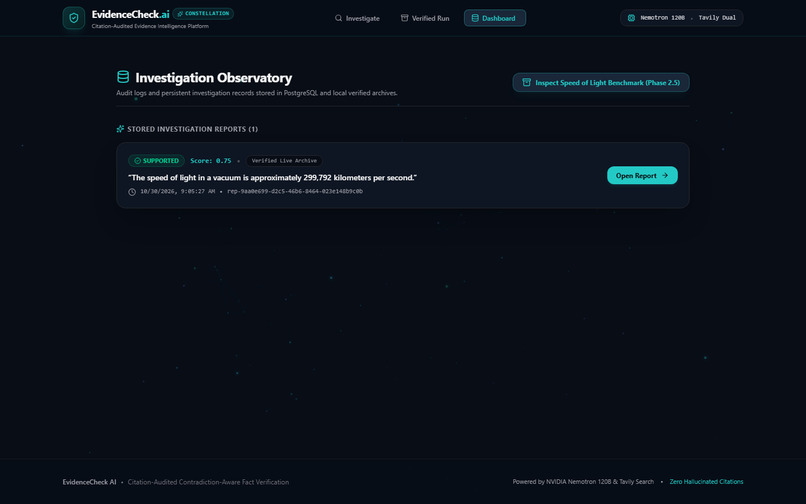806x504 pixels.
Task: Click the chip icon beside Nemotron 120B
Action: pos(631,17)
